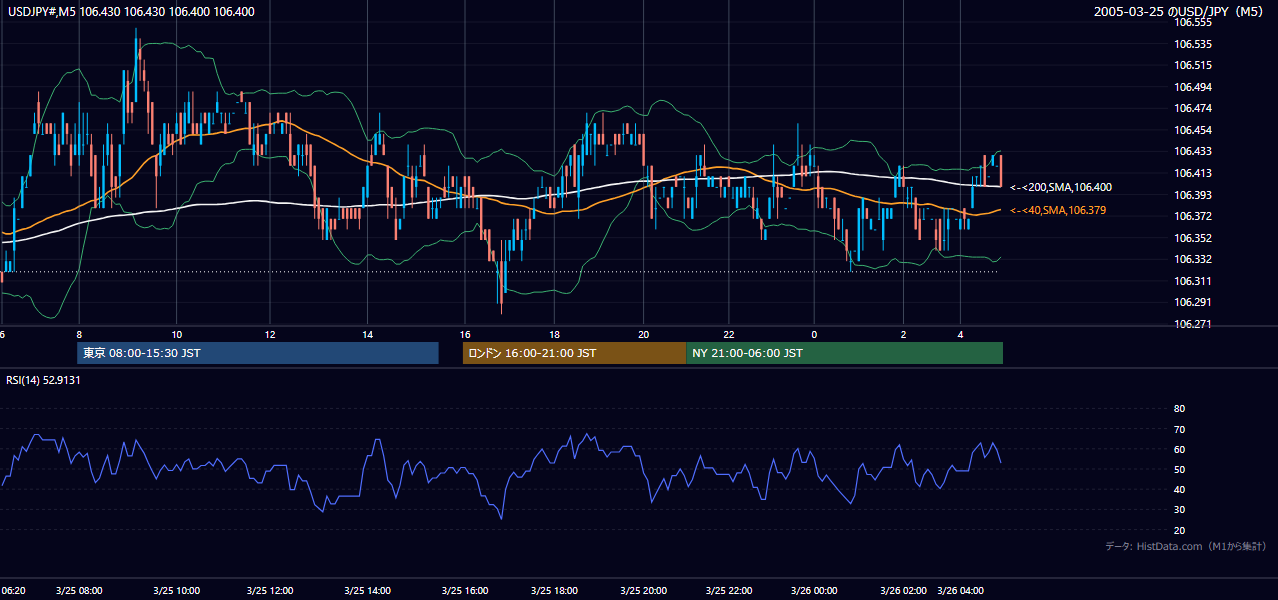Click hour label 12 below price chart

[x=270, y=334]
